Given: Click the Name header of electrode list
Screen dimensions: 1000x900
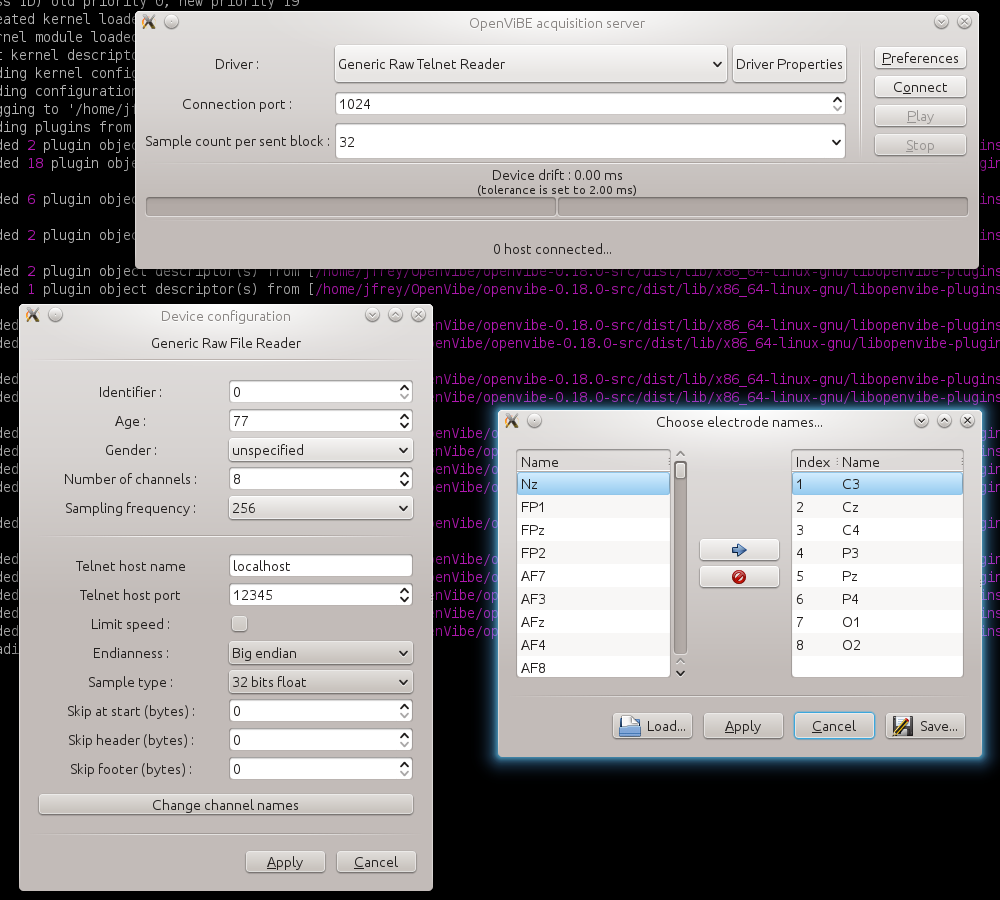Looking at the screenshot, I should [x=593, y=462].
